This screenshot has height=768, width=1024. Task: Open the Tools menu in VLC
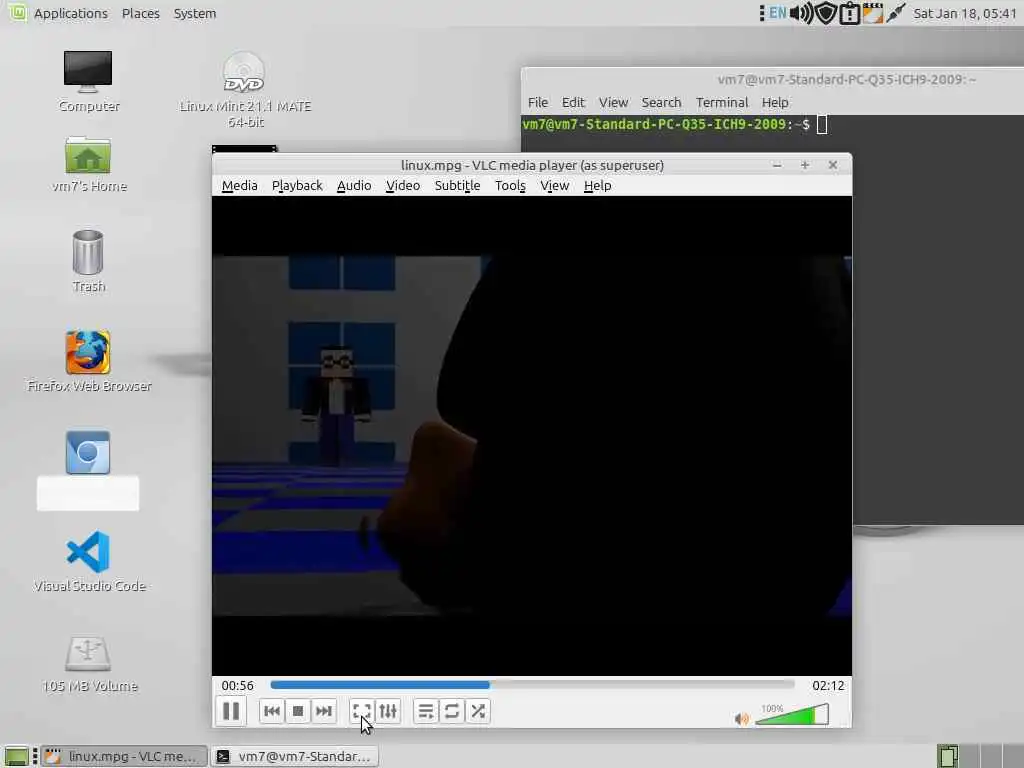[x=510, y=185]
